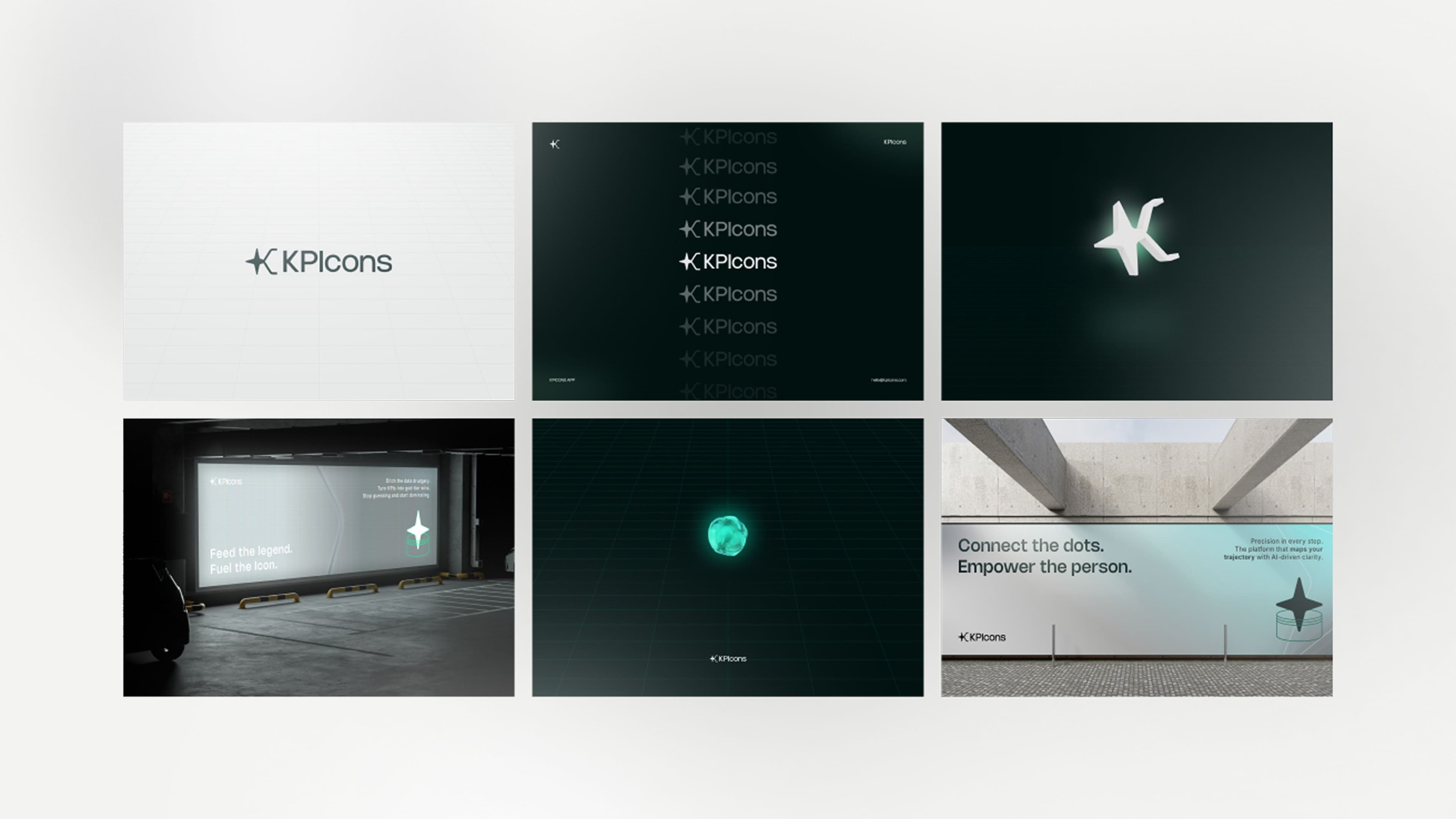Click the dark star on the cylinder outline
This screenshot has width=1456, height=819.
(1299, 604)
